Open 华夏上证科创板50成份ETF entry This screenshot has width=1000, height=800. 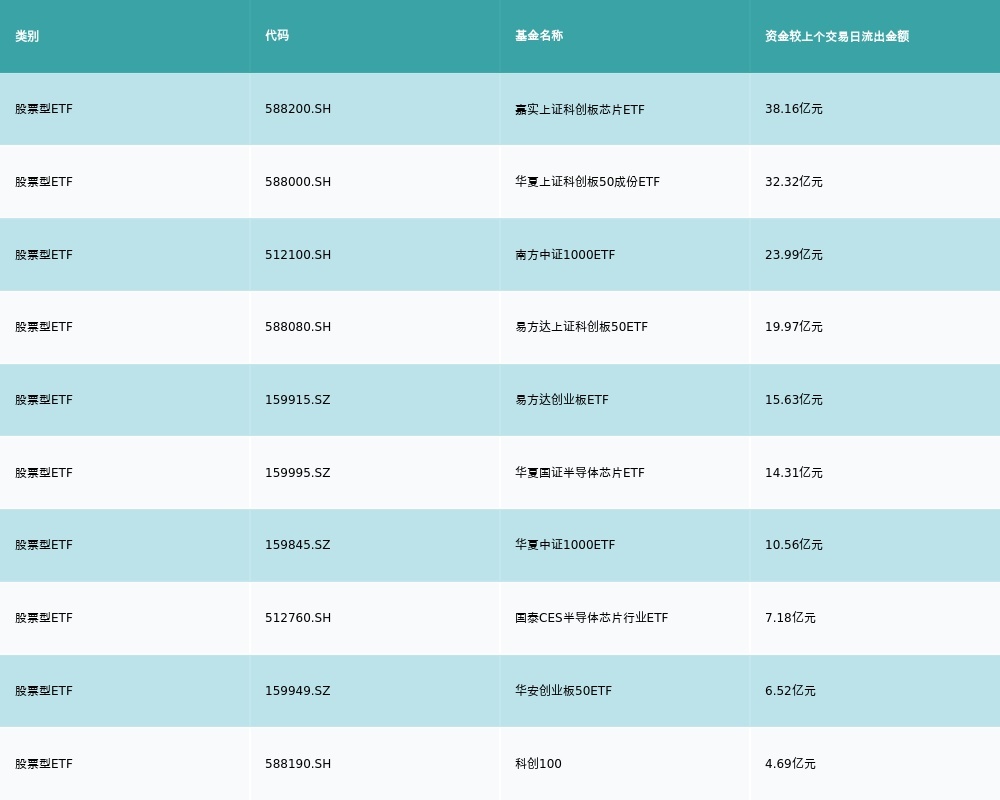[x=587, y=182]
